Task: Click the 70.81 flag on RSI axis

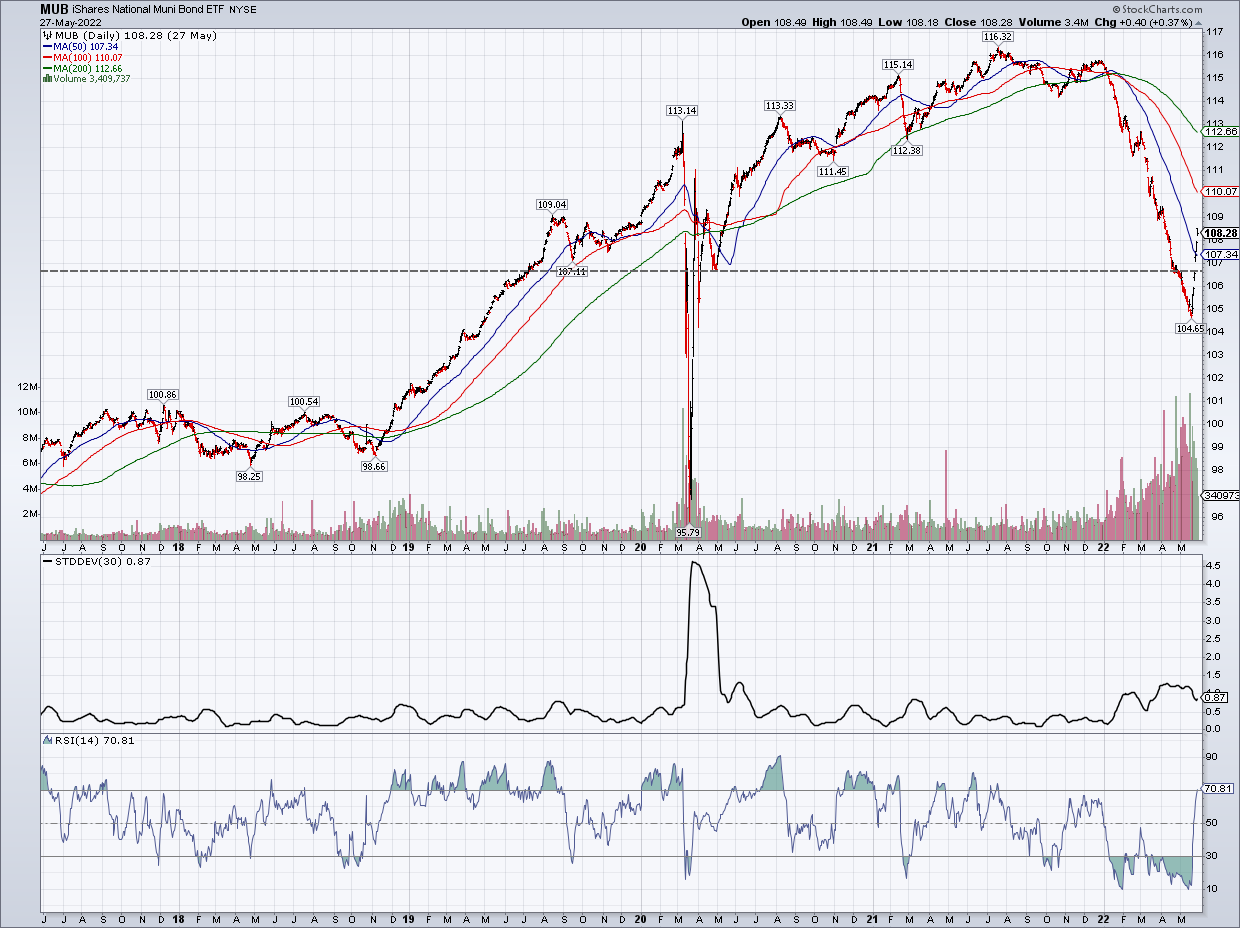Action: pyautogui.click(x=1216, y=789)
